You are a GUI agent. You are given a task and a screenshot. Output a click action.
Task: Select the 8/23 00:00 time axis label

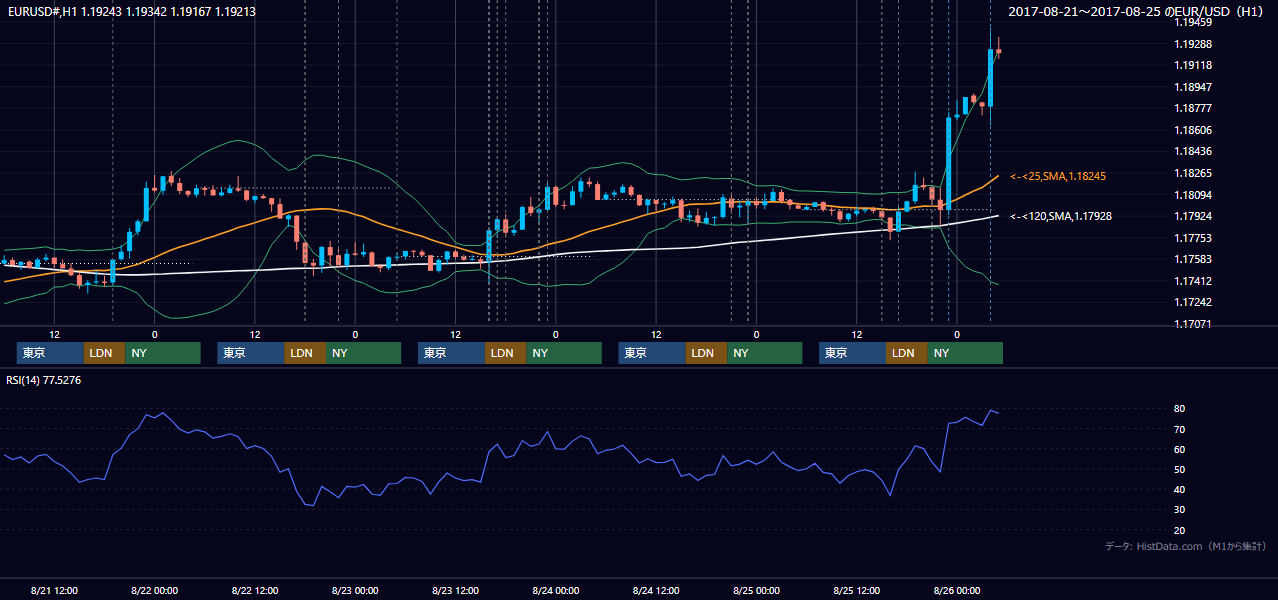click(x=355, y=590)
